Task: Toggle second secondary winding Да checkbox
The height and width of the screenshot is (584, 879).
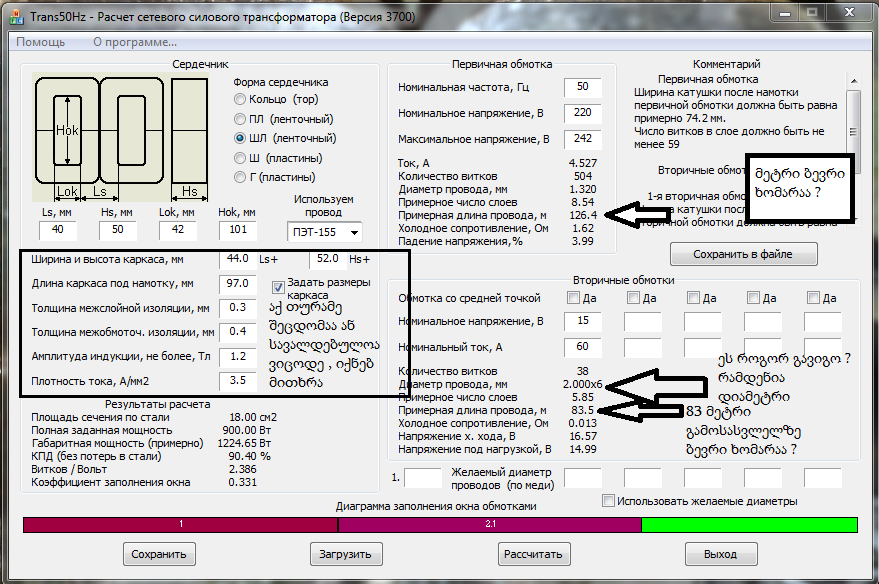Action: point(633,298)
